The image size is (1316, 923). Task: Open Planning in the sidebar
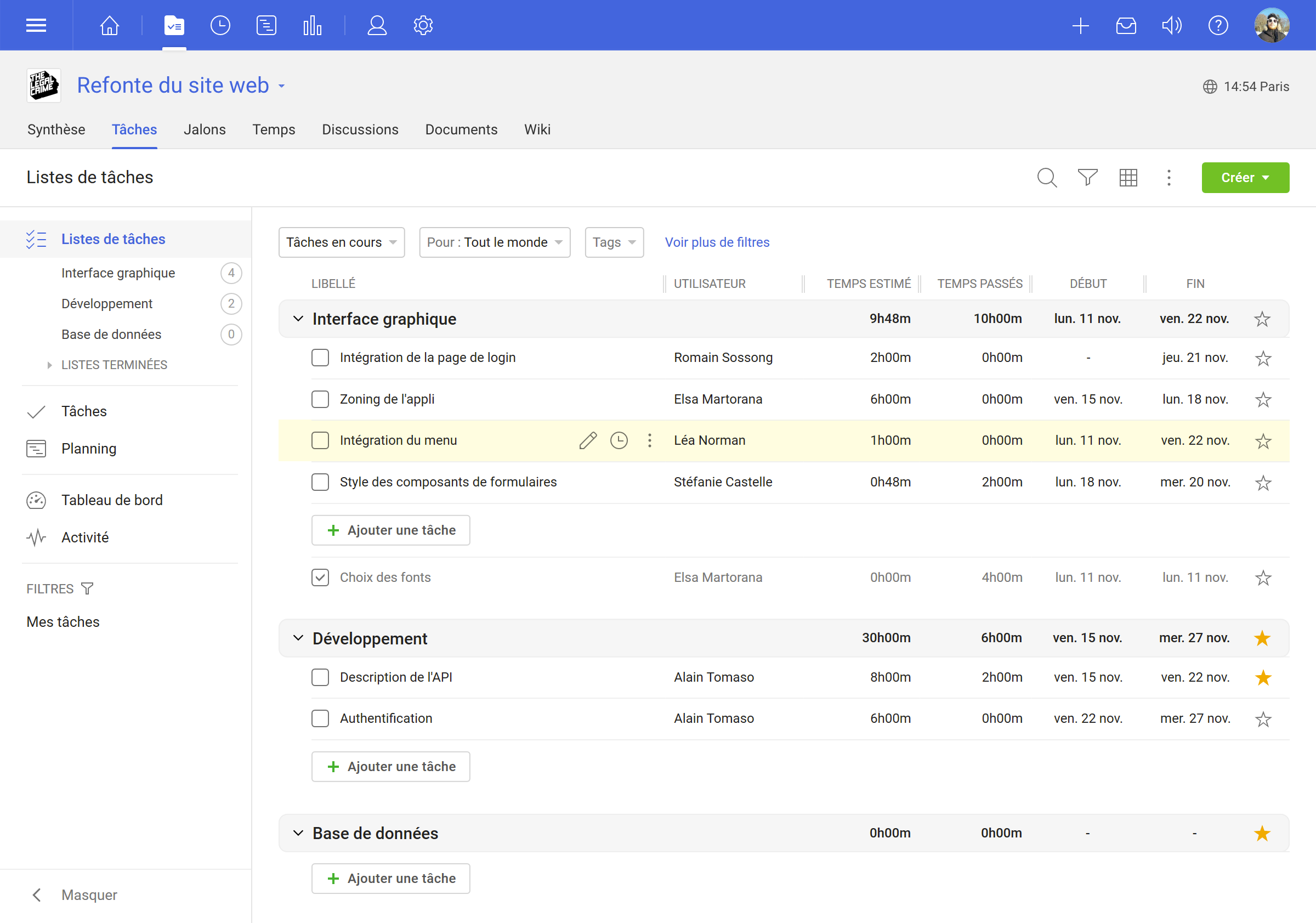(x=89, y=448)
